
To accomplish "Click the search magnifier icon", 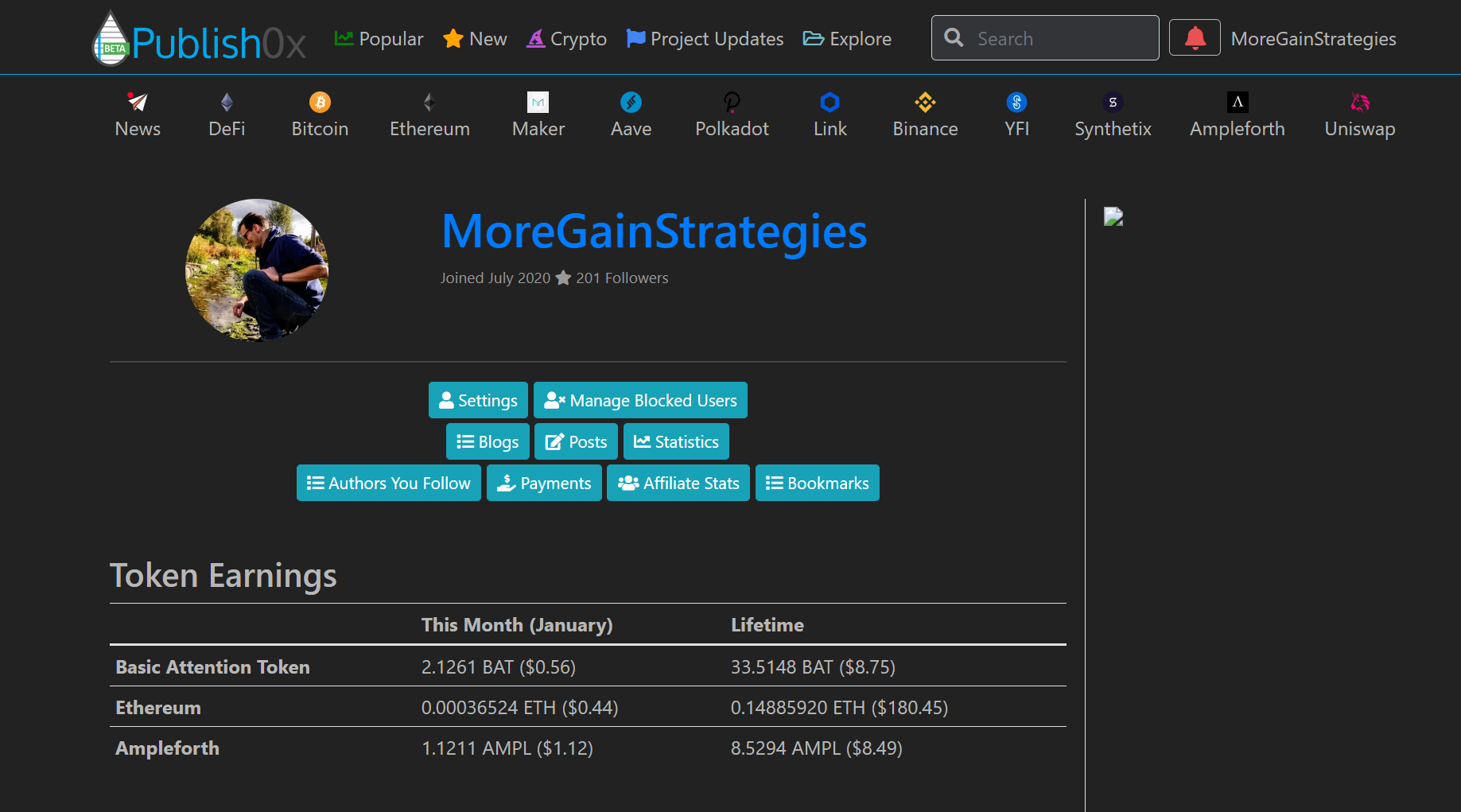I will point(954,37).
